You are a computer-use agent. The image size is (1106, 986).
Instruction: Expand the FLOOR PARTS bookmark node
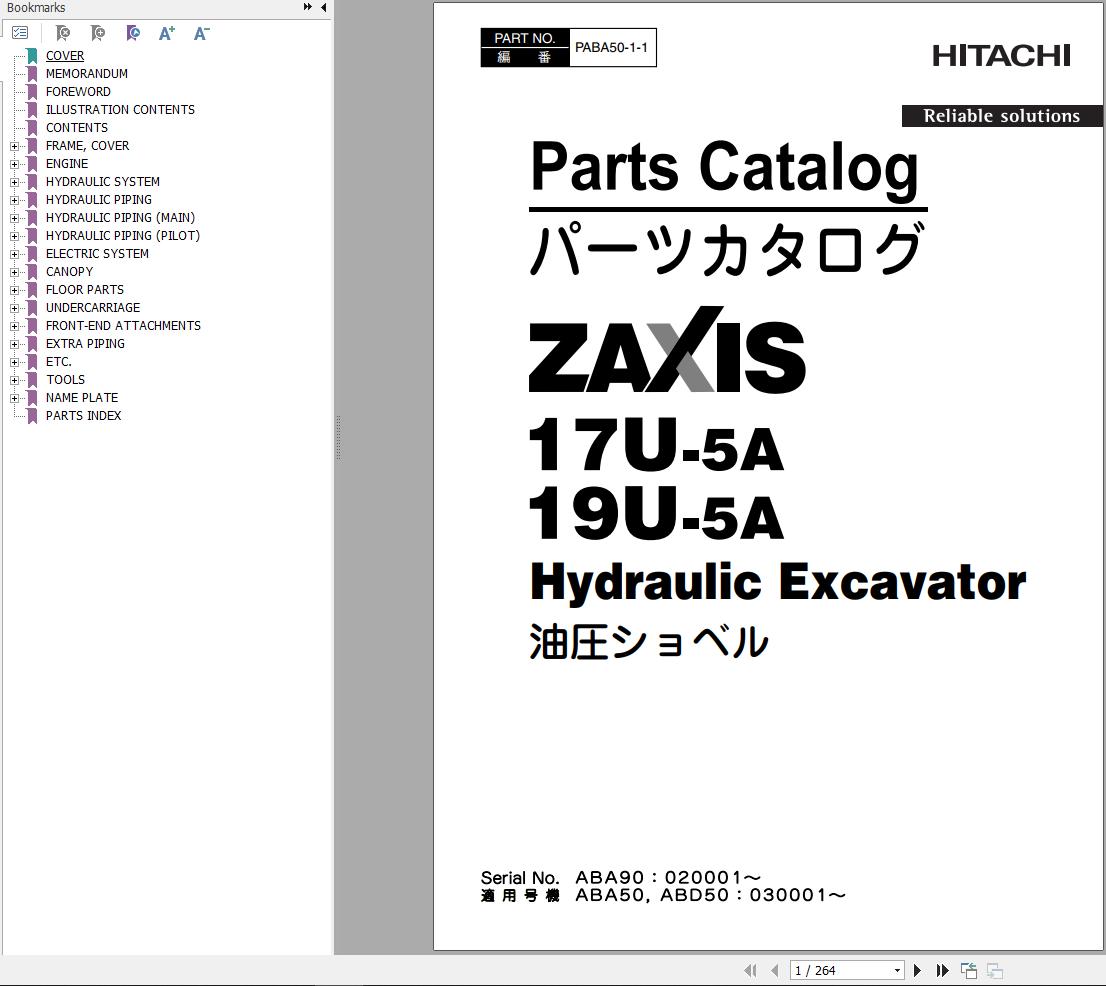coord(14,290)
